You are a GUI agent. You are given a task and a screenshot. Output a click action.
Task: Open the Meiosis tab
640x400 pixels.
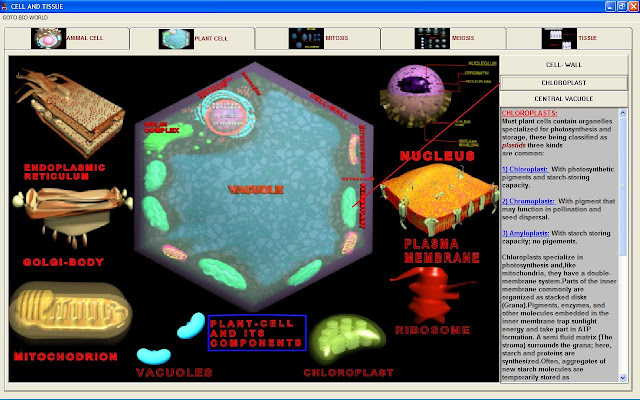point(444,38)
